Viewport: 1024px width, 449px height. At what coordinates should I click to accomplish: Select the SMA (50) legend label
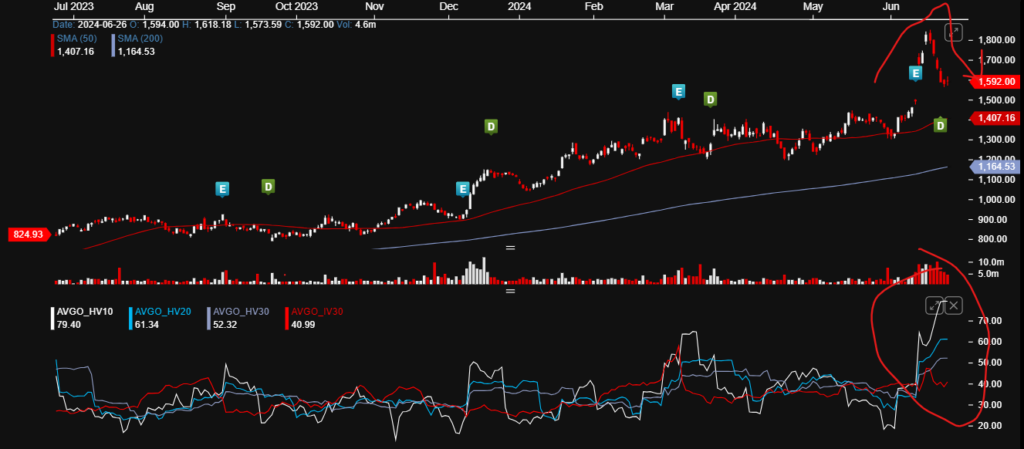[x=74, y=39]
